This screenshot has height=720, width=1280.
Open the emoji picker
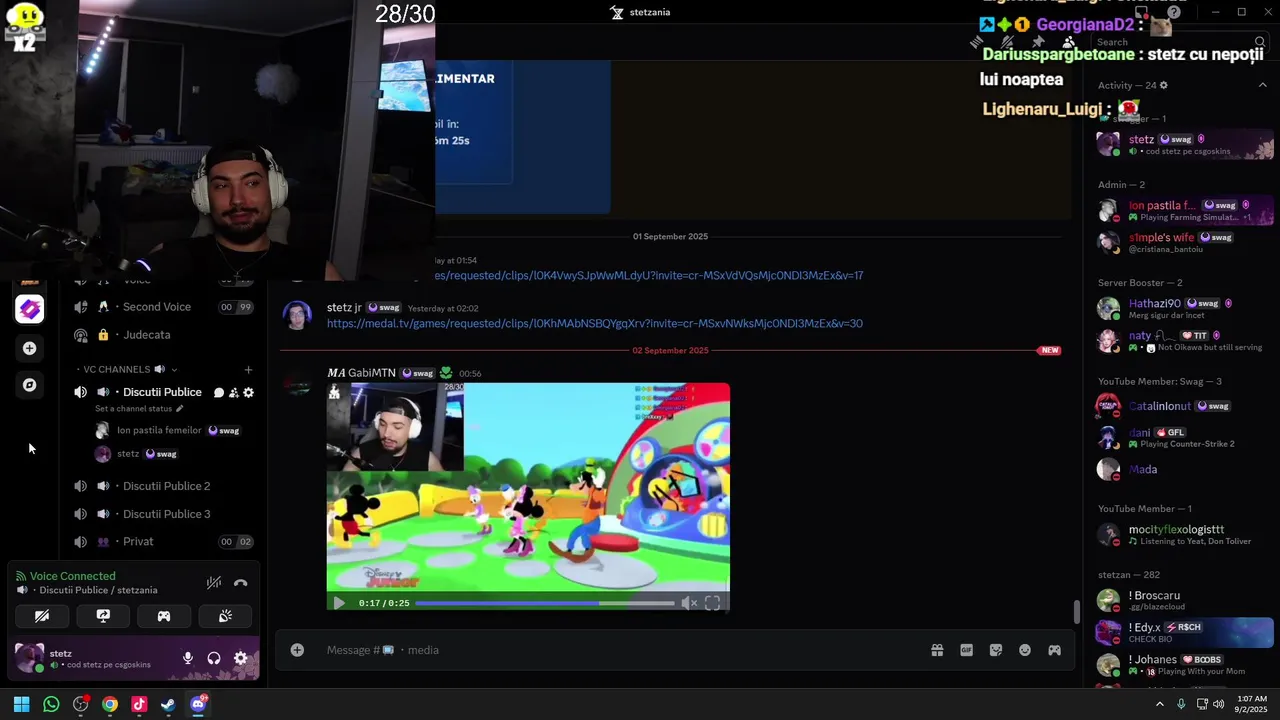click(x=1025, y=650)
